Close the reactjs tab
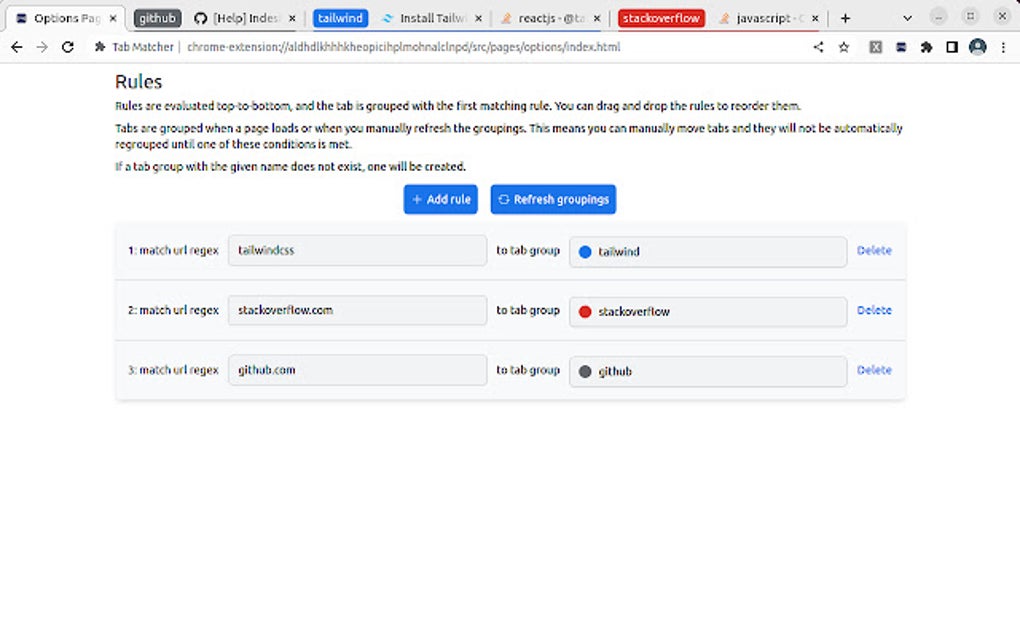The width and height of the screenshot is (1020, 638). 597,18
